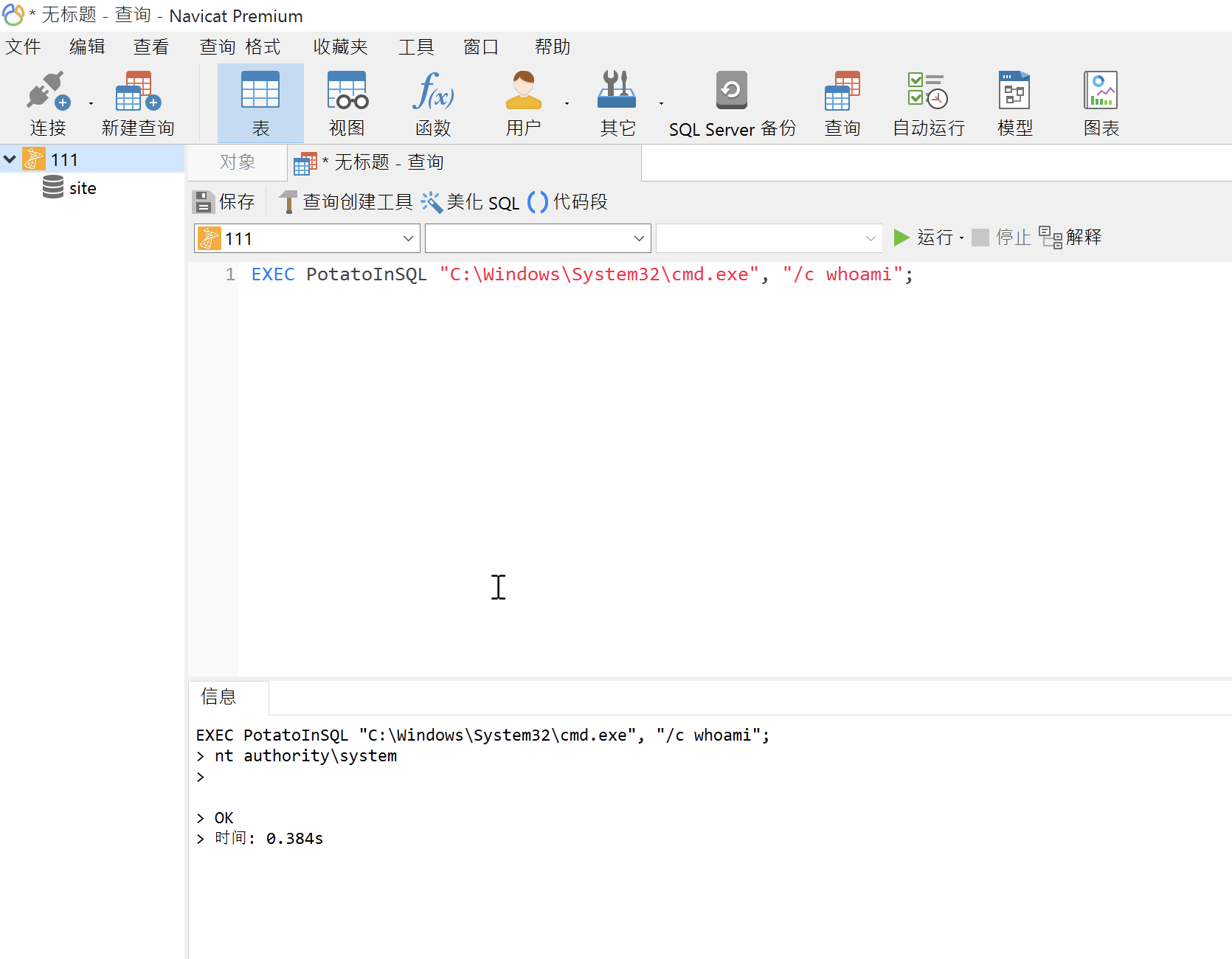The height and width of the screenshot is (959, 1232).
Task: Click the green 运行 run arrow
Action: tap(901, 238)
